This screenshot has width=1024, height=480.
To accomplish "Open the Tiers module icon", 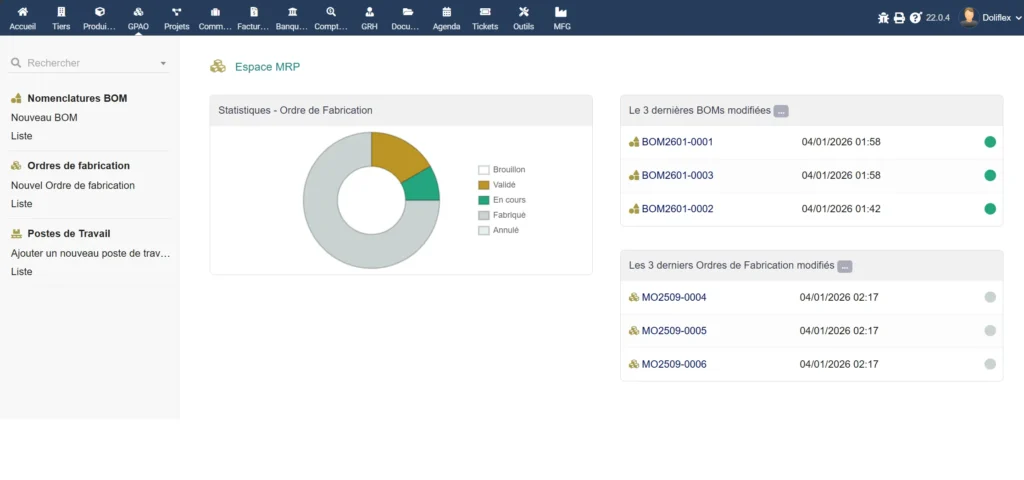I will [x=61, y=12].
